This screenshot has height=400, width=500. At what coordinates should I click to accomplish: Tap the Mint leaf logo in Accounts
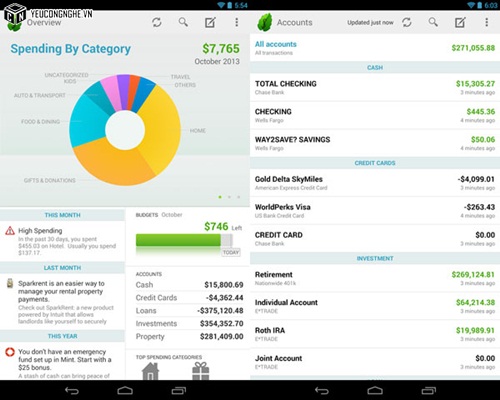[265, 23]
